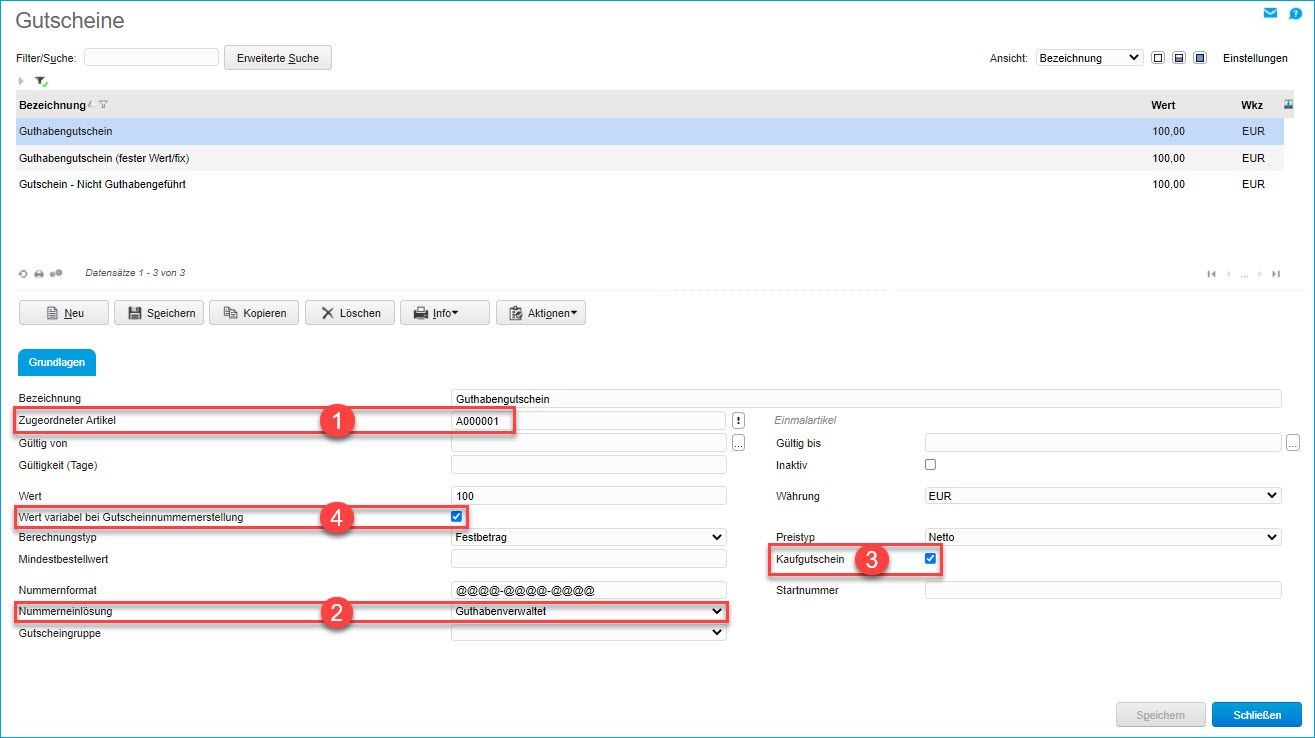Open the Währung dropdown showing EUR

tap(1102, 495)
